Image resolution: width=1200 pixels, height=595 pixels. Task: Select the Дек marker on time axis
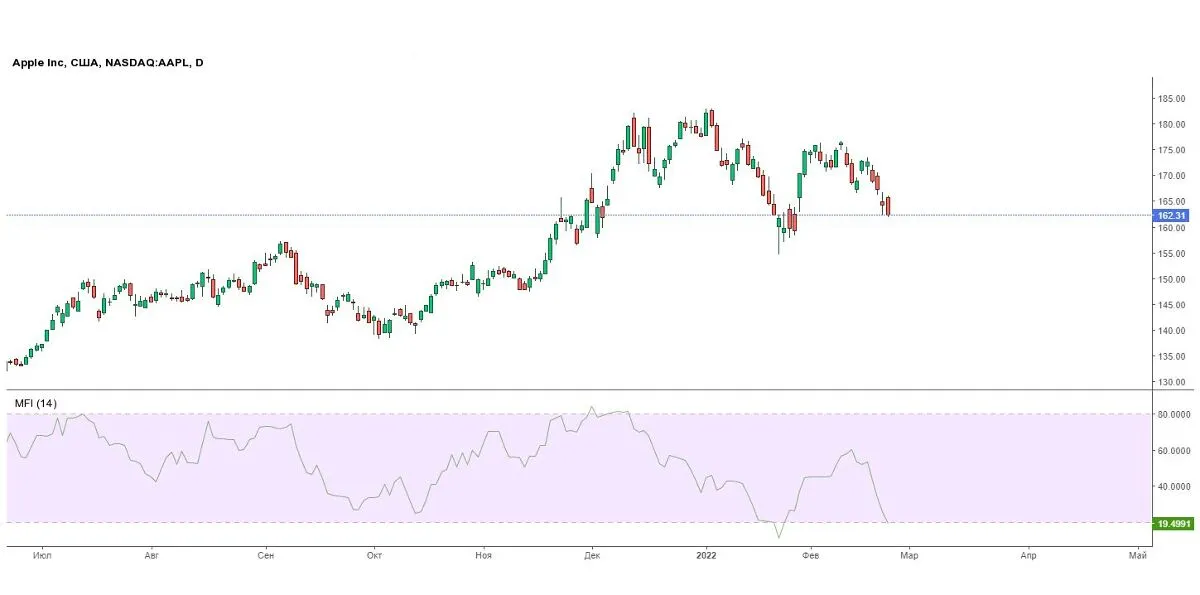click(x=591, y=554)
